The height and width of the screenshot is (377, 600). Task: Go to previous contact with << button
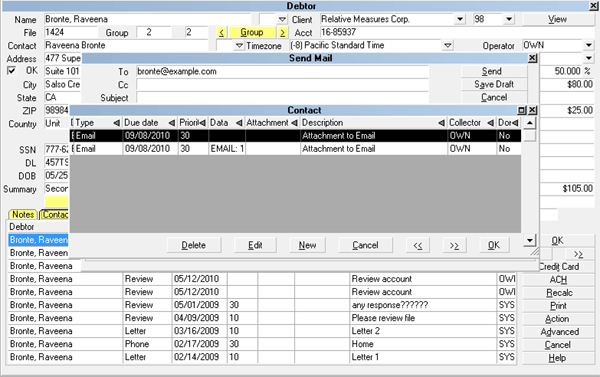click(x=417, y=245)
